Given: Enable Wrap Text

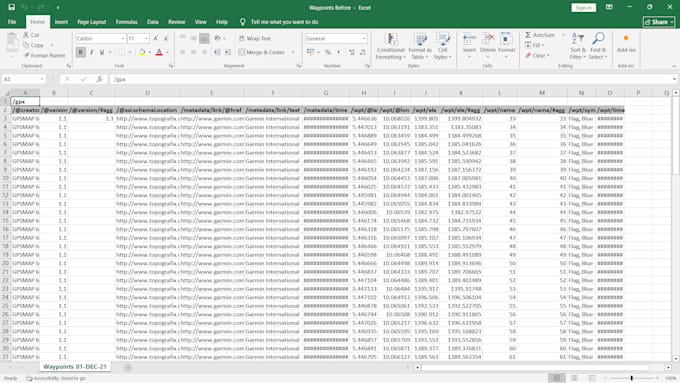Looking at the screenshot, I should [x=255, y=38].
